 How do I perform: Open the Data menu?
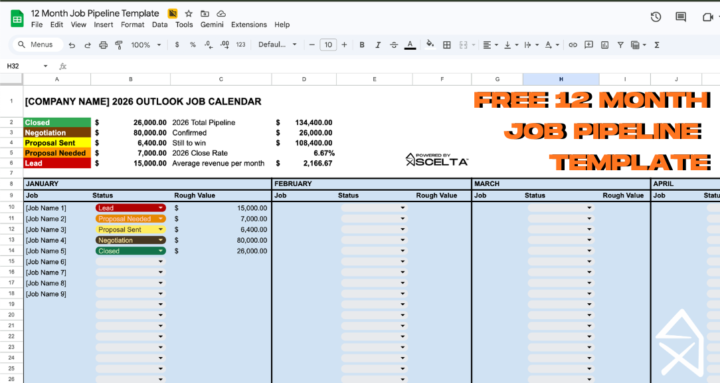pos(160,25)
